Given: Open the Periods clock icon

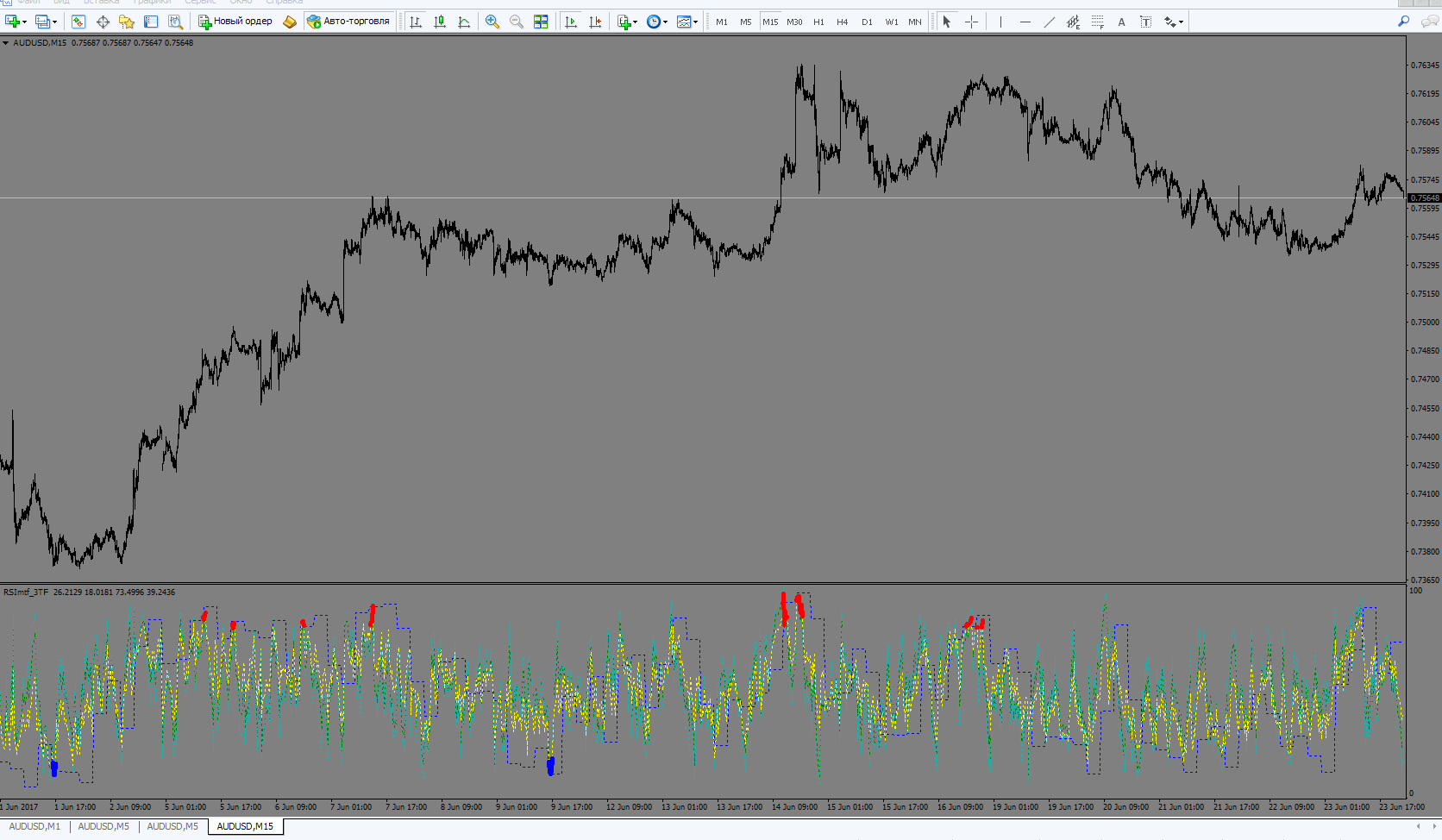Looking at the screenshot, I should tap(654, 22).
